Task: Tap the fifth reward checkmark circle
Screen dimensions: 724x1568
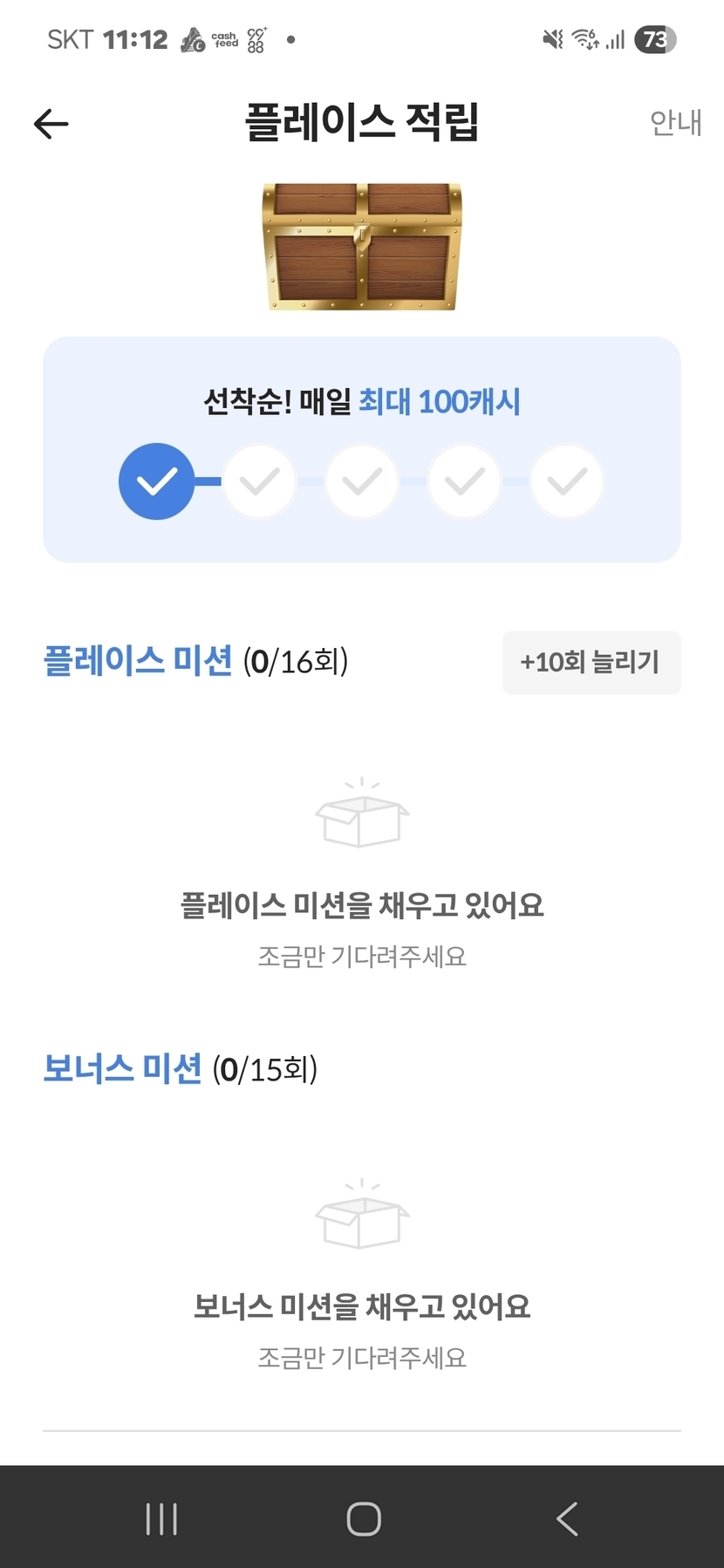Action: (x=567, y=481)
